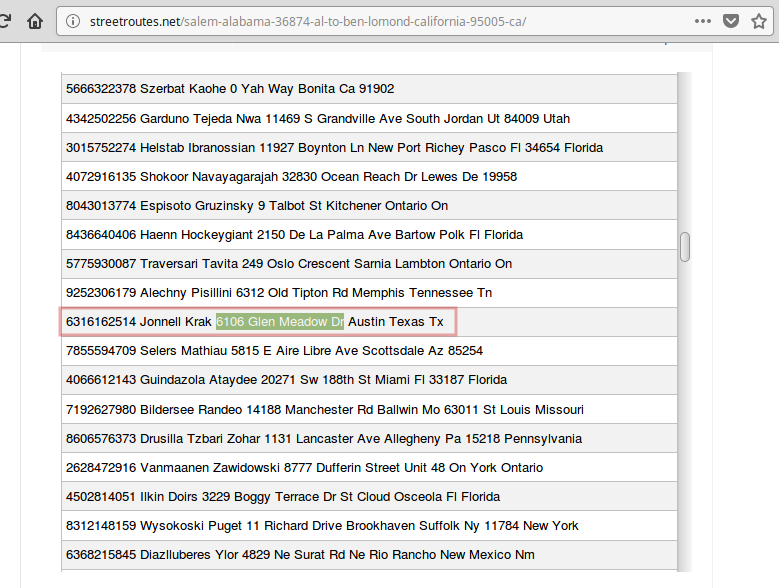Click highlighted text 6106 Glen Meadow Dr

point(280,322)
